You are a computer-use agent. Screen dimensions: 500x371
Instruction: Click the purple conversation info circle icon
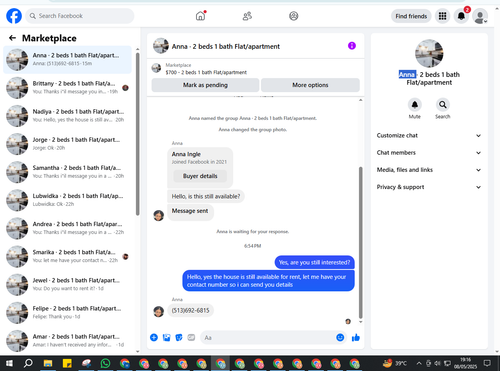point(352,46)
